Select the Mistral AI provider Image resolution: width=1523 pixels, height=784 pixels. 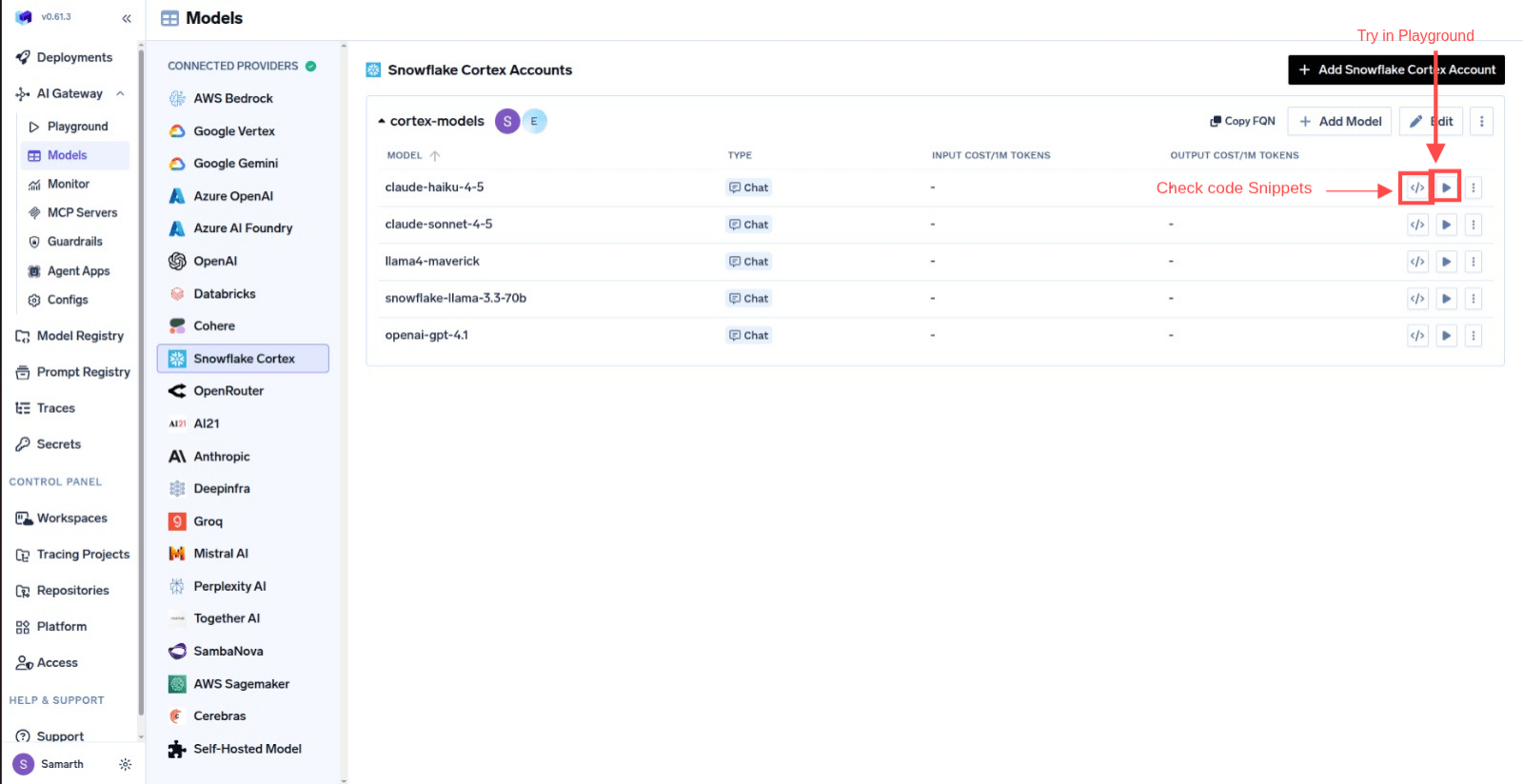coord(243,554)
